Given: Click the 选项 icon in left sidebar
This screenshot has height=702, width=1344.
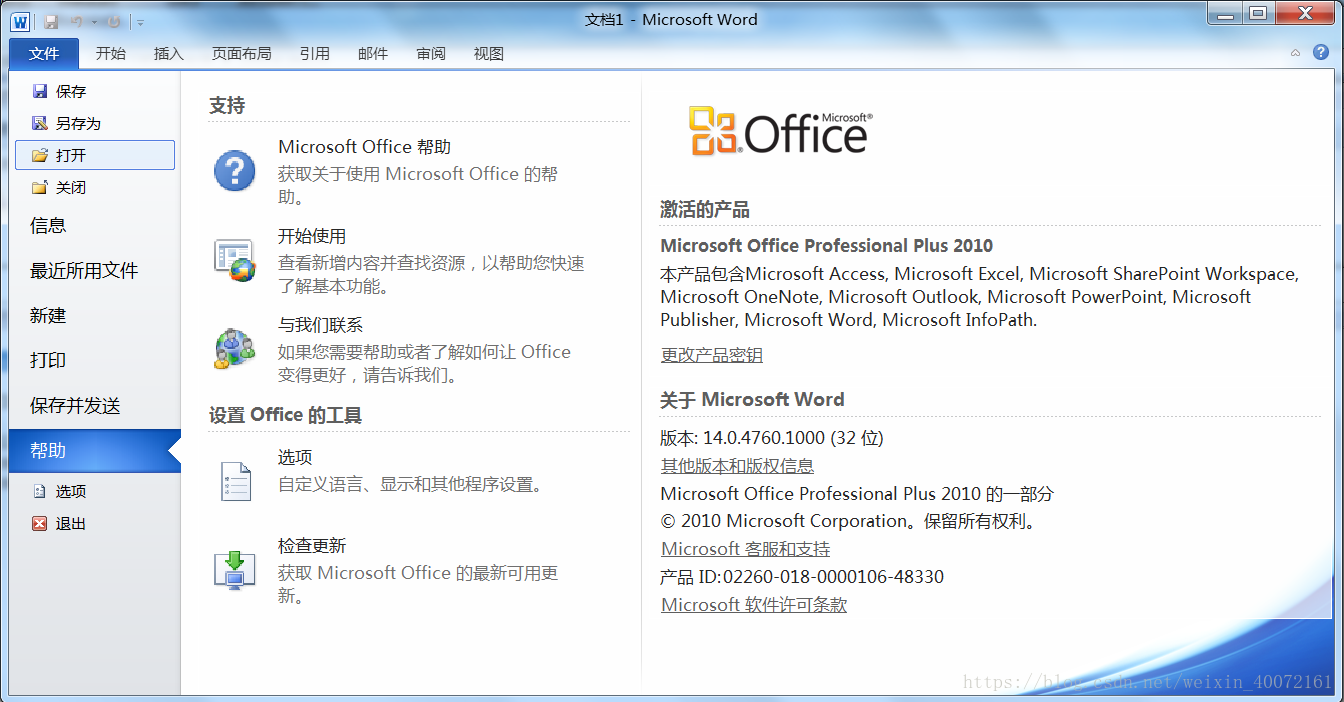Looking at the screenshot, I should coord(40,491).
